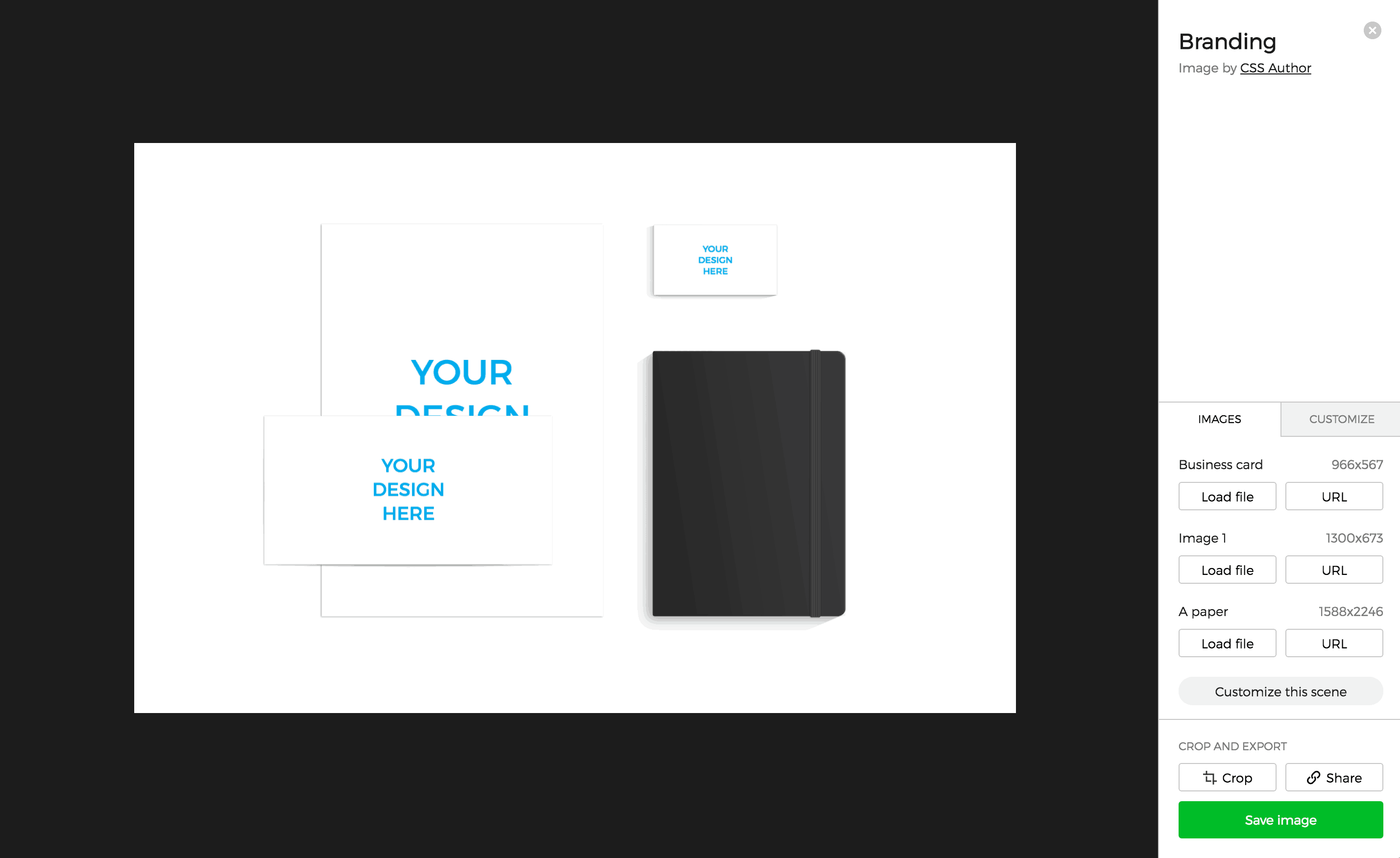Click the Load file icon for A paper

pyautogui.click(x=1228, y=643)
